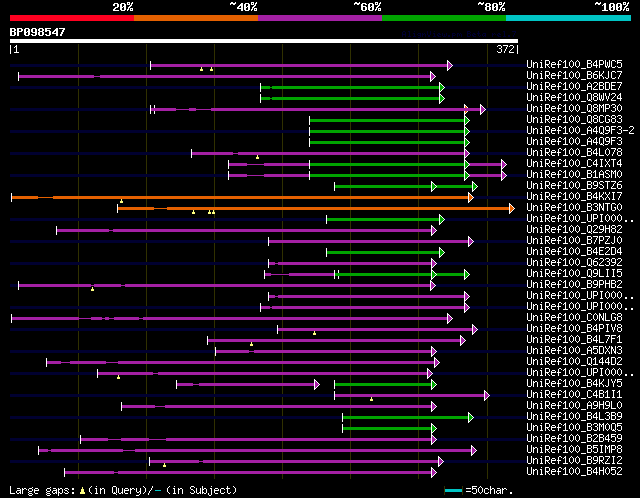Open hit UniRef100_Q8CG83

point(574,119)
